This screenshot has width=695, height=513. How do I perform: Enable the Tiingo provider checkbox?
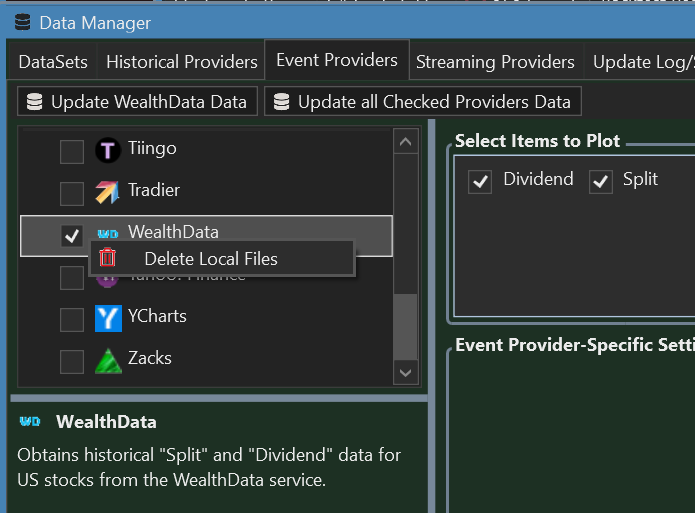point(72,151)
